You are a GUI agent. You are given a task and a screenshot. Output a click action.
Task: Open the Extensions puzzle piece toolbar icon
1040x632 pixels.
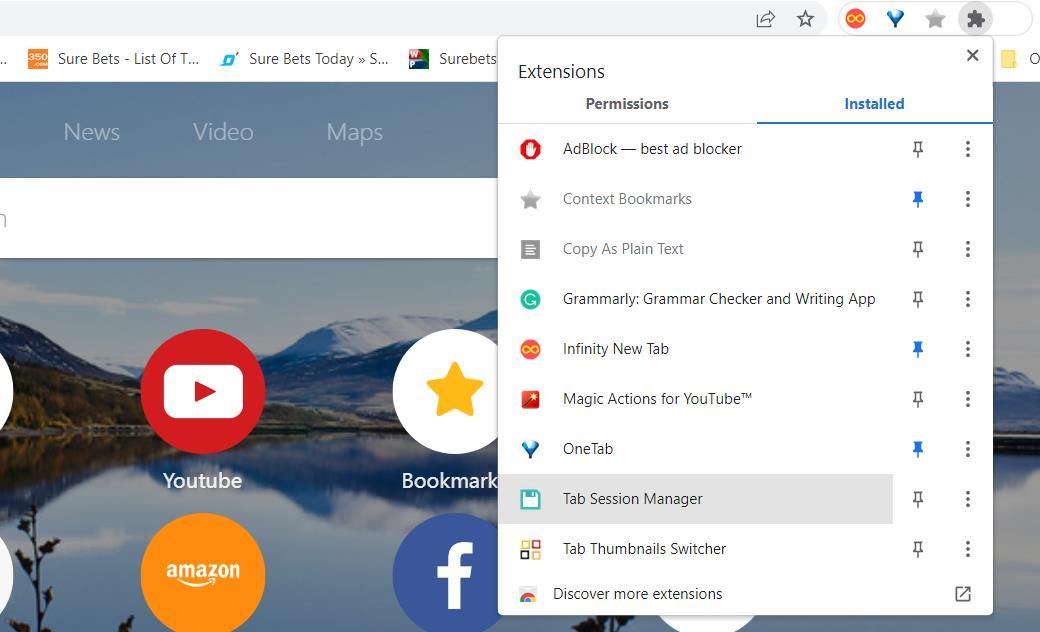(975, 18)
